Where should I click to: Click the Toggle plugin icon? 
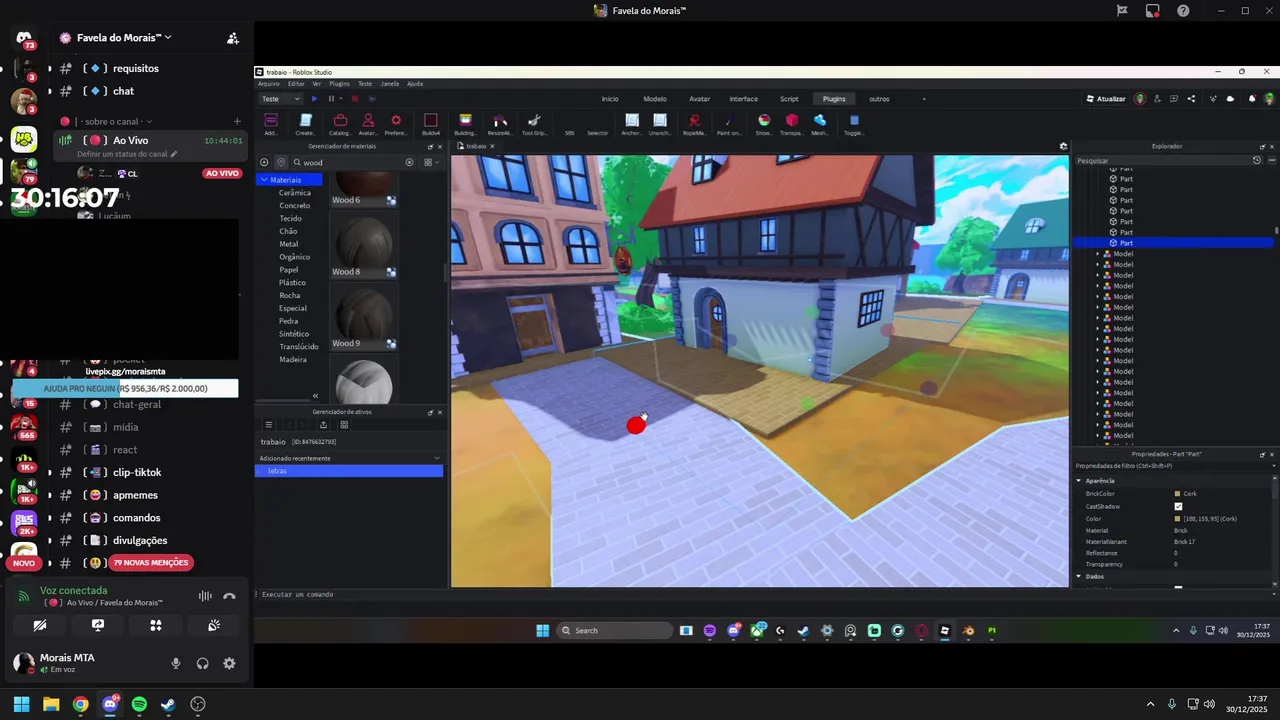tap(854, 124)
